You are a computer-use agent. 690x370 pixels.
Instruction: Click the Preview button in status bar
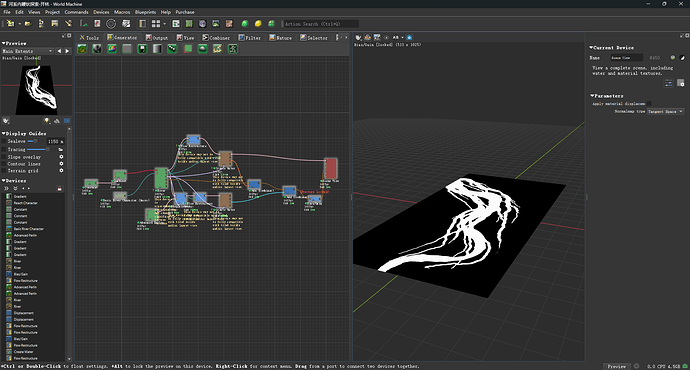(617, 366)
